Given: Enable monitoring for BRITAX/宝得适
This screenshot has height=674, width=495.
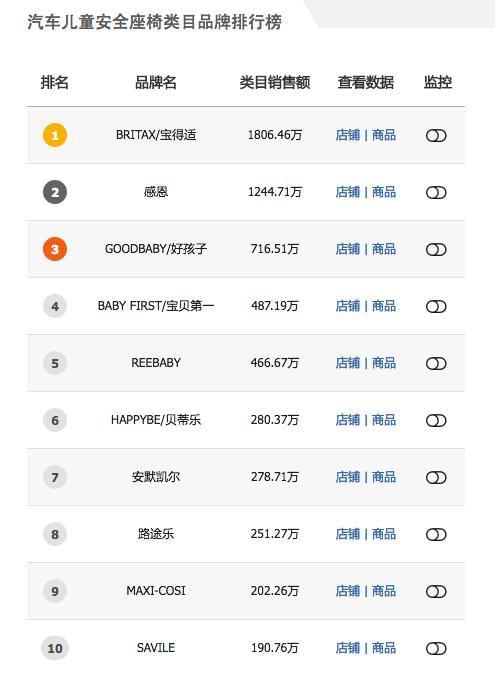Looking at the screenshot, I should [436, 135].
